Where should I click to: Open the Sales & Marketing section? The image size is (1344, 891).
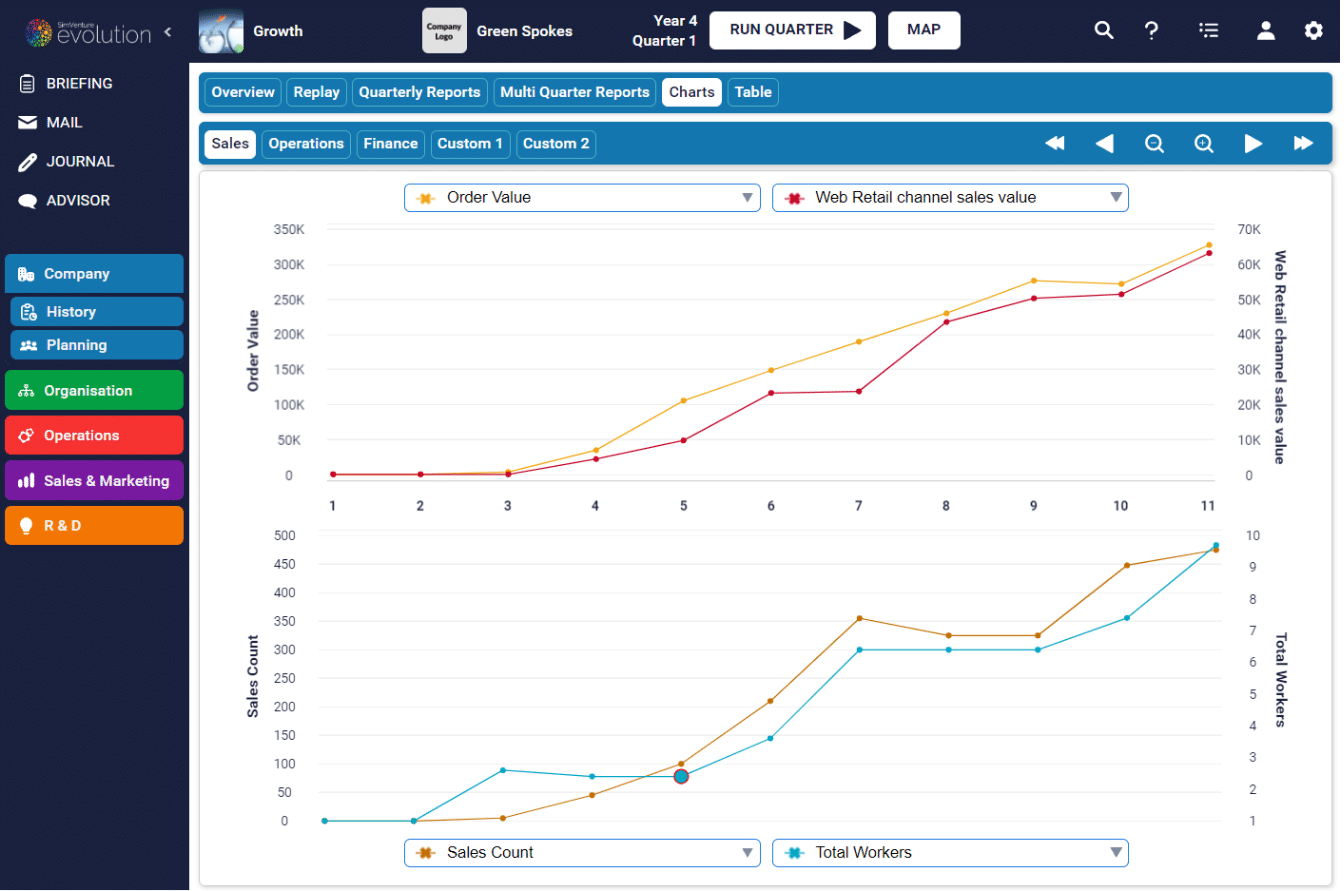[94, 481]
